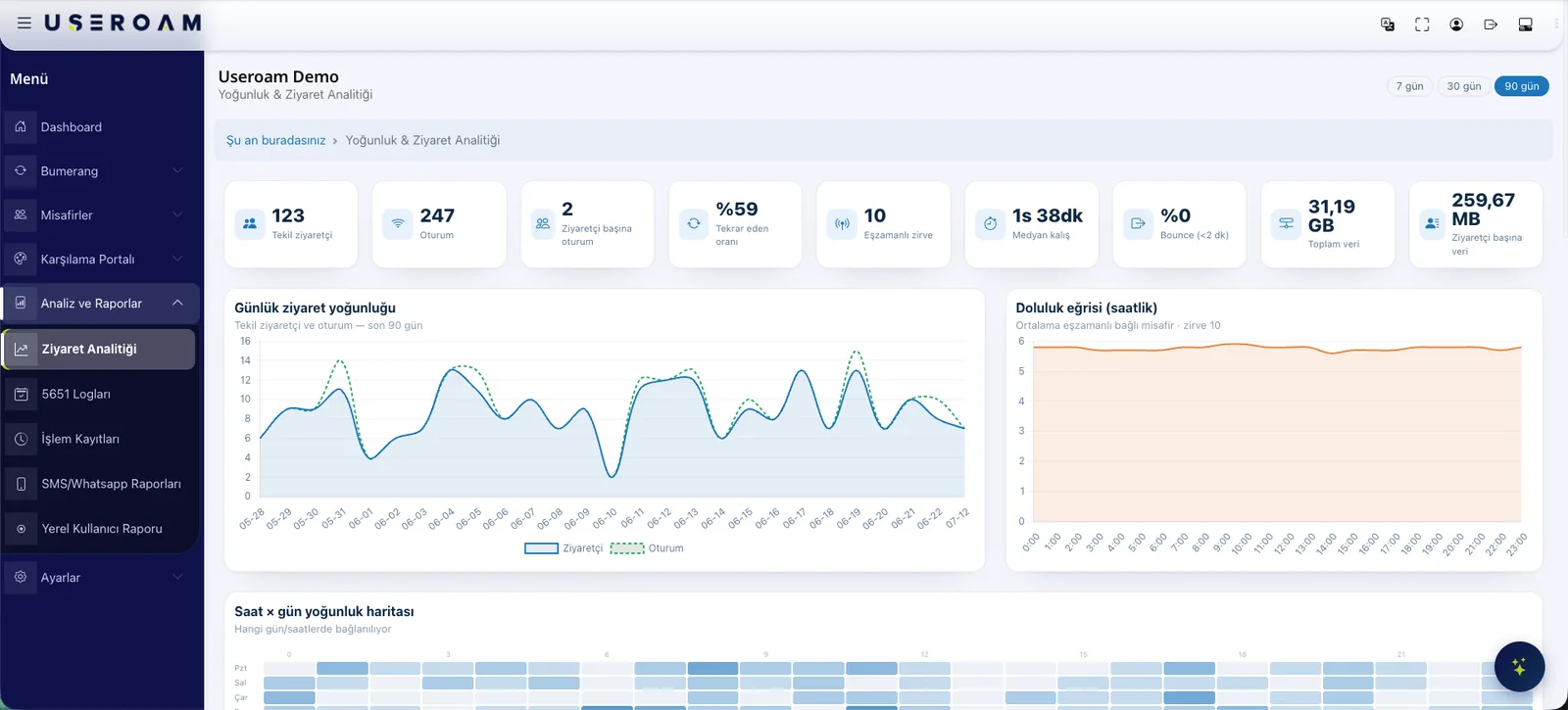This screenshot has height=710, width=1568.
Task: Open the user profile icon in header
Action: click(x=1456, y=24)
